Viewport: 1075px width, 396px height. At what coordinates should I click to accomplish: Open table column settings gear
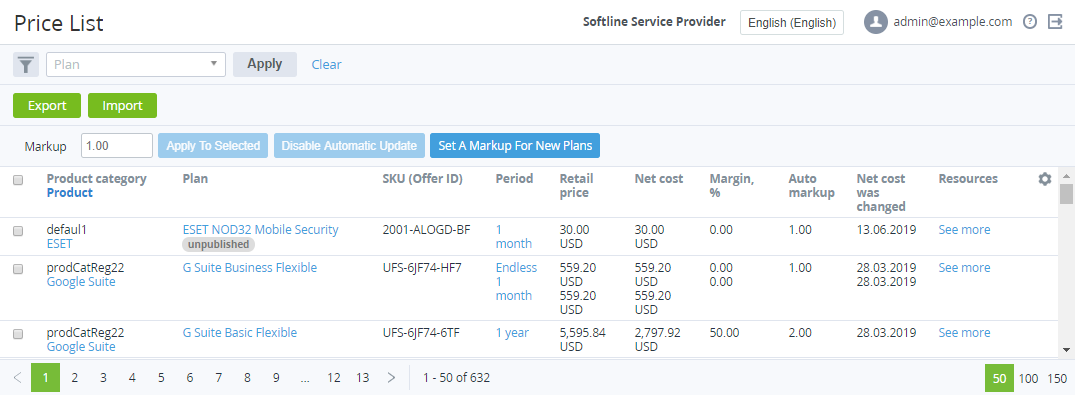point(1044,179)
